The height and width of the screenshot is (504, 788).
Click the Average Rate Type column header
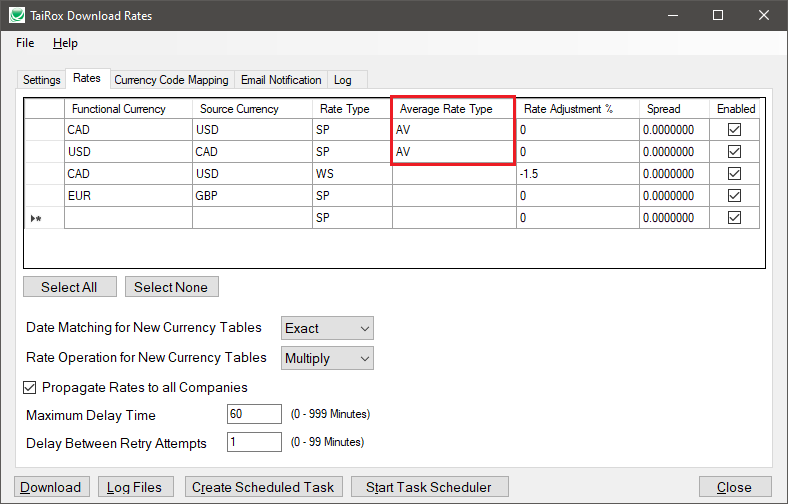(x=454, y=109)
